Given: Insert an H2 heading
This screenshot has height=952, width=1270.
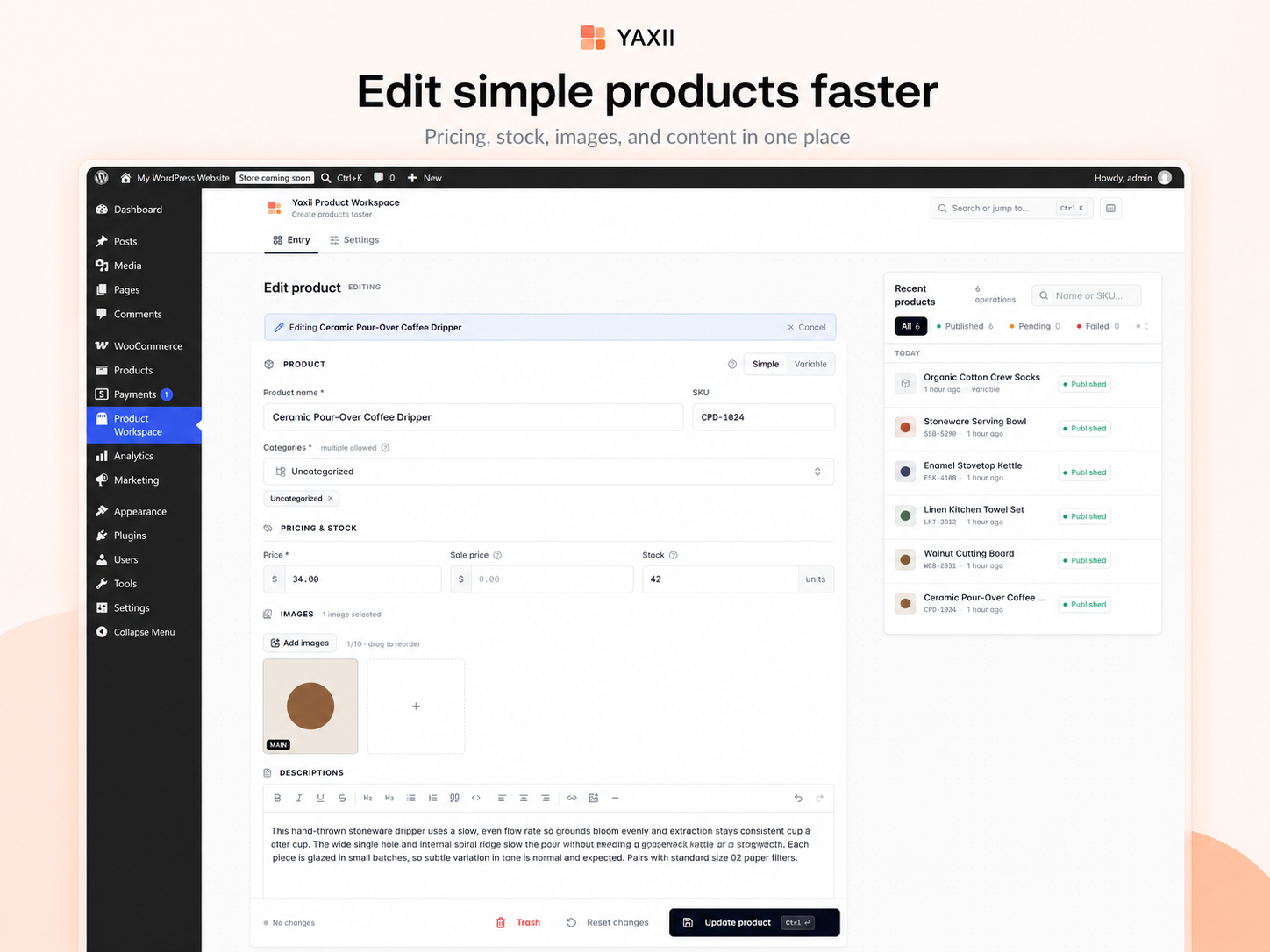Looking at the screenshot, I should pyautogui.click(x=367, y=798).
